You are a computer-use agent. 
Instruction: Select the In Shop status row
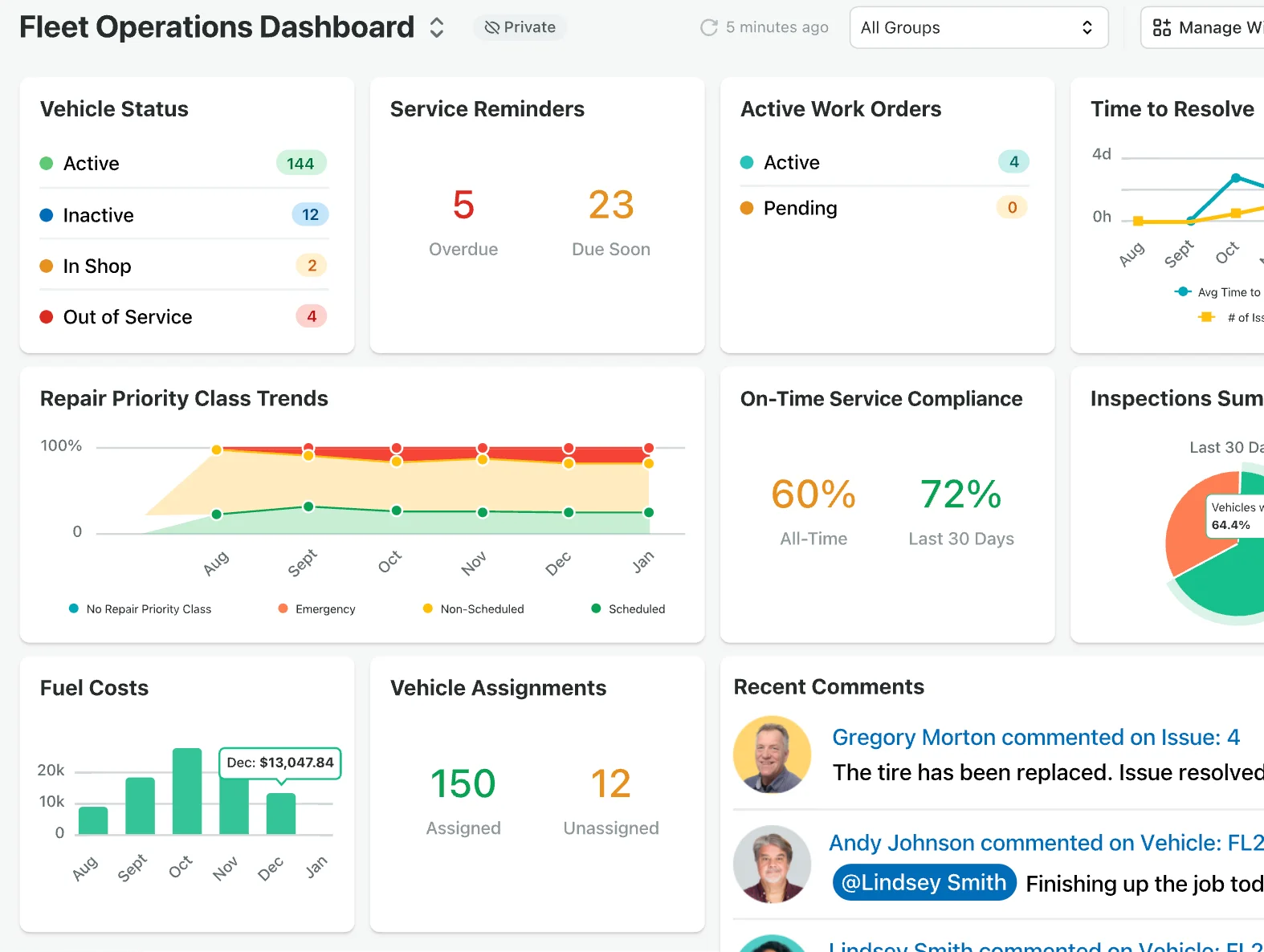click(184, 266)
